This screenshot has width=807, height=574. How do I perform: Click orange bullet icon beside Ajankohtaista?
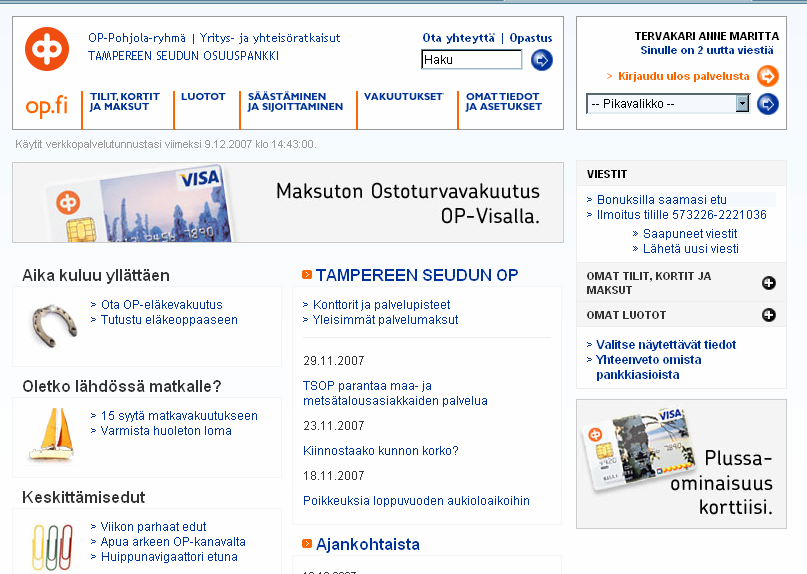coord(307,543)
